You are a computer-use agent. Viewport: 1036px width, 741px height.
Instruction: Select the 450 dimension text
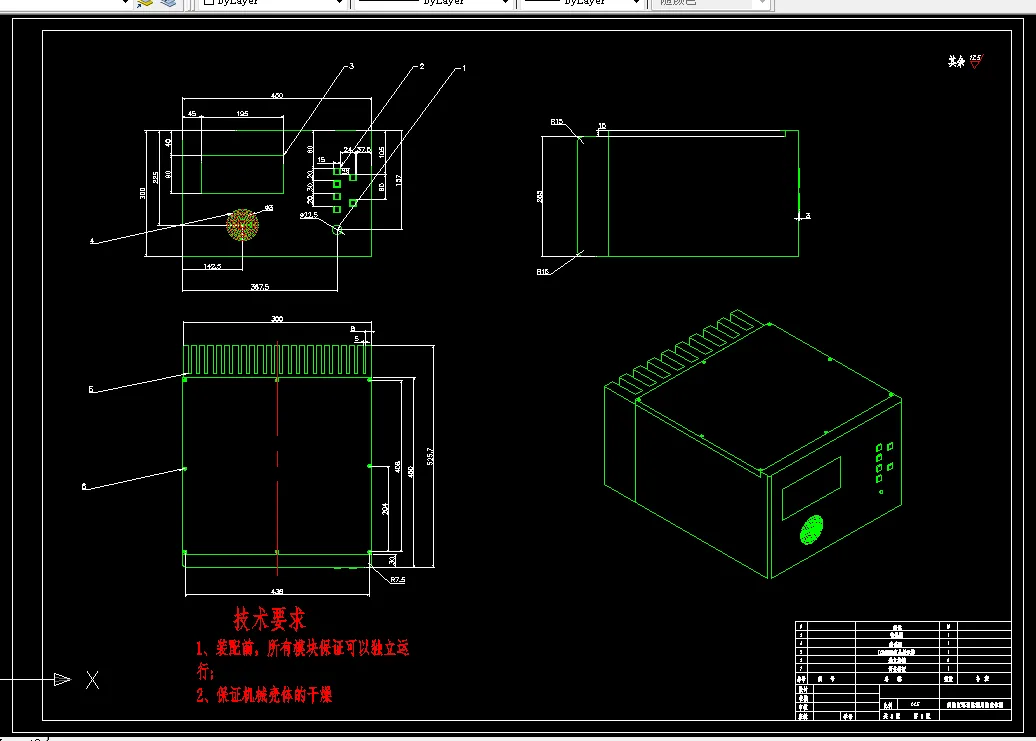pos(277,96)
